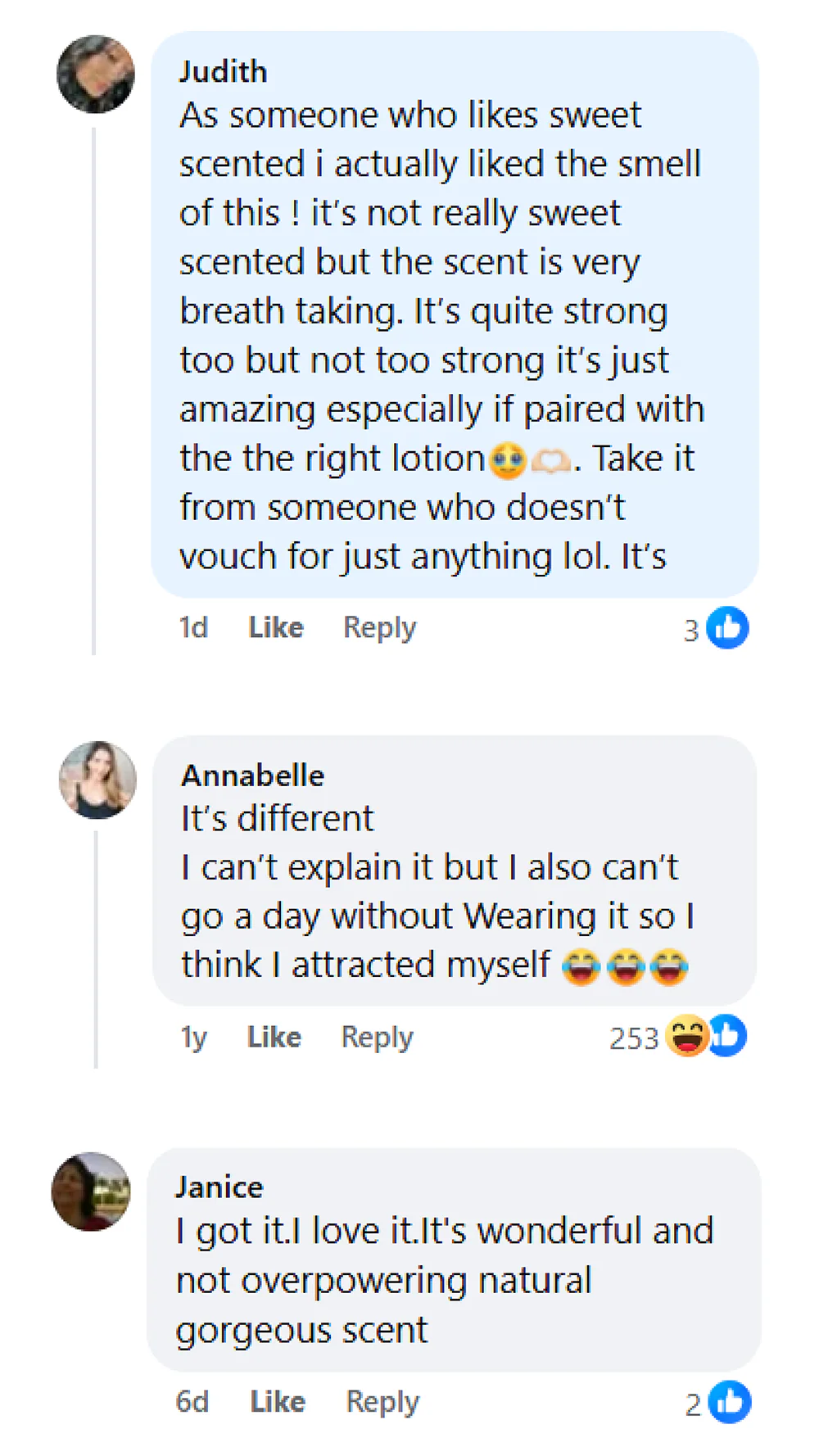The image size is (819, 1456).
Task: Click laughing reaction emoji on Annabelle's comment
Action: 686,1036
